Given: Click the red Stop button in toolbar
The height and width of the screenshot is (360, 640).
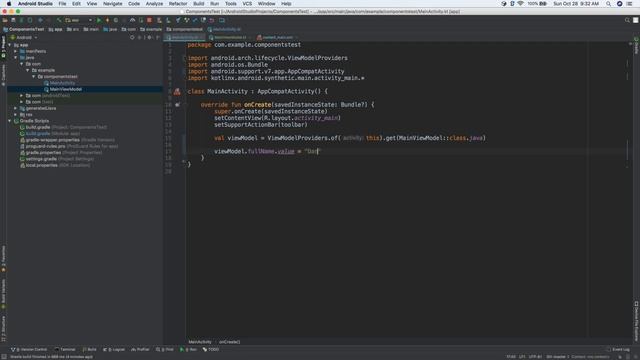Looking at the screenshot, I should 150,20.
